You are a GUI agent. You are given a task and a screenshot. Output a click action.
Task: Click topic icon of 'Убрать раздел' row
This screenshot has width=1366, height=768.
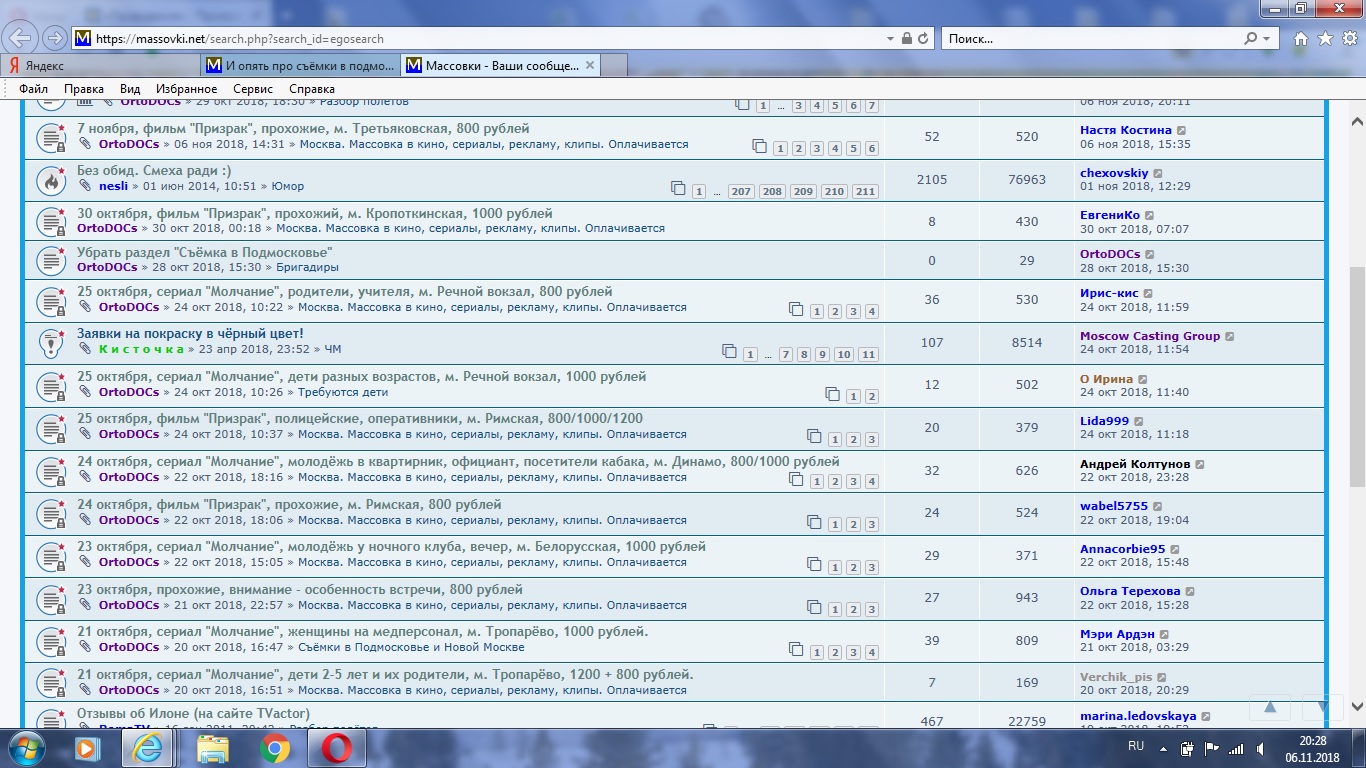point(51,260)
